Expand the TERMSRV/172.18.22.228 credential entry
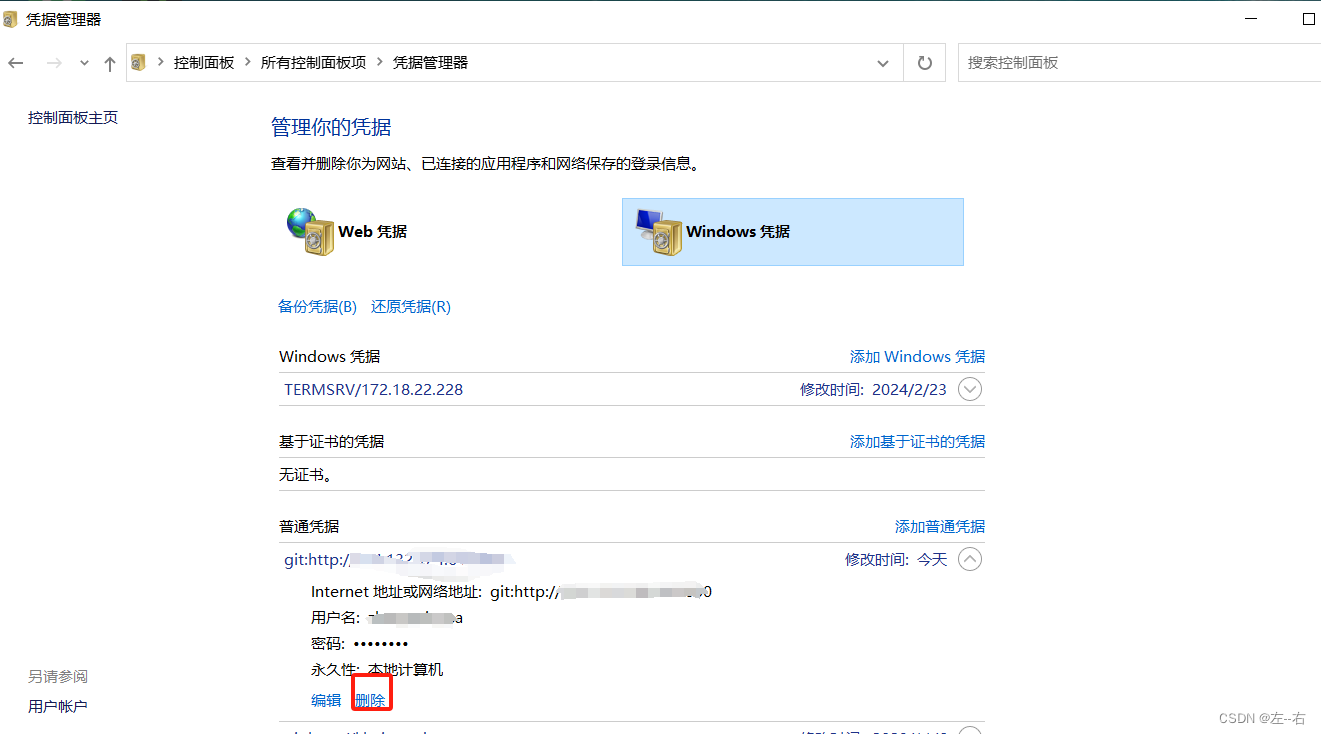The image size is (1321, 734). (968, 389)
